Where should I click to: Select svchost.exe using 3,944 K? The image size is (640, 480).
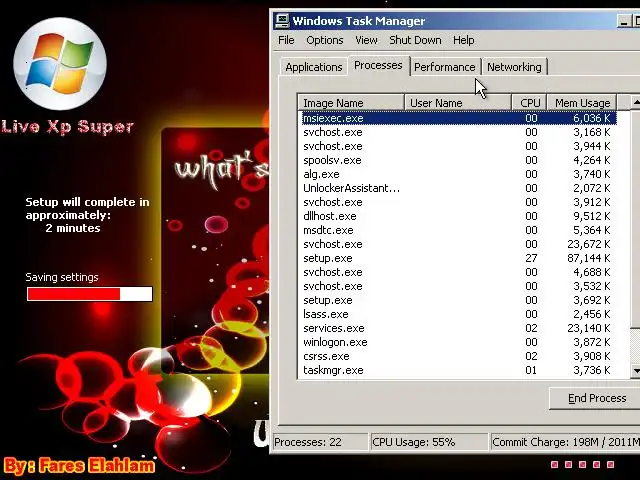coord(459,146)
